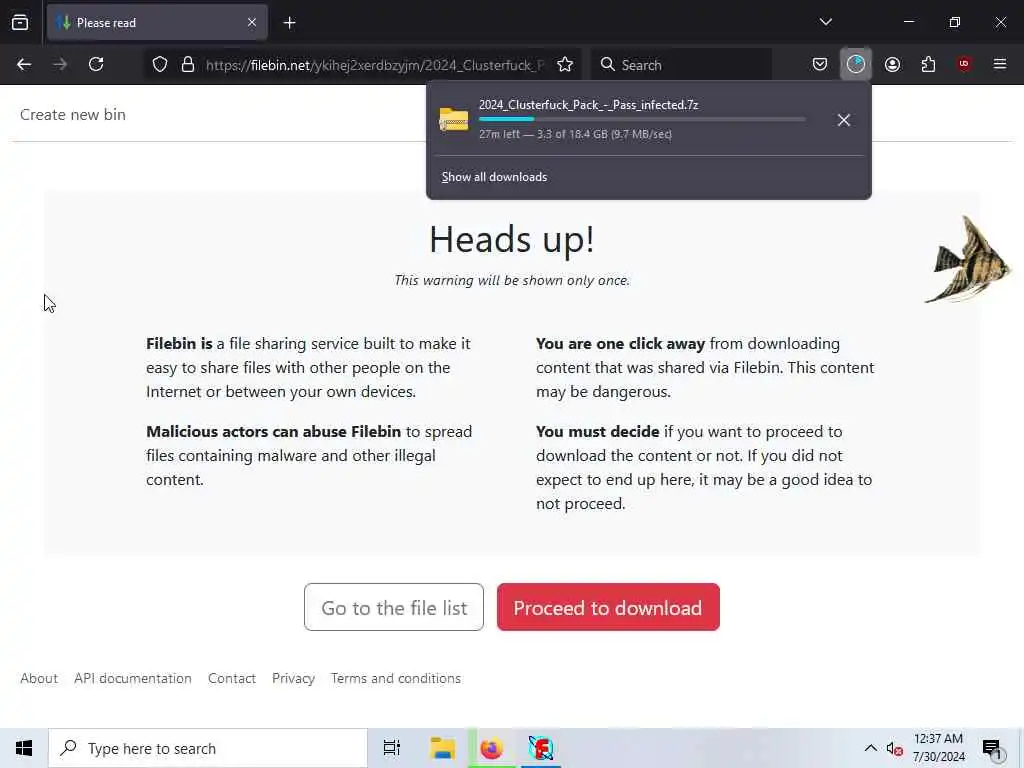Cancel the 7z download in progress
1024x768 pixels.
pos(844,120)
